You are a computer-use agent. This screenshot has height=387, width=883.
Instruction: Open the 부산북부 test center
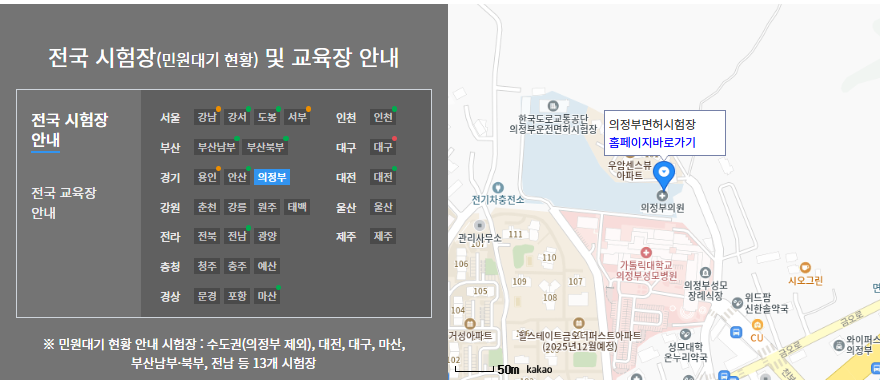266,147
